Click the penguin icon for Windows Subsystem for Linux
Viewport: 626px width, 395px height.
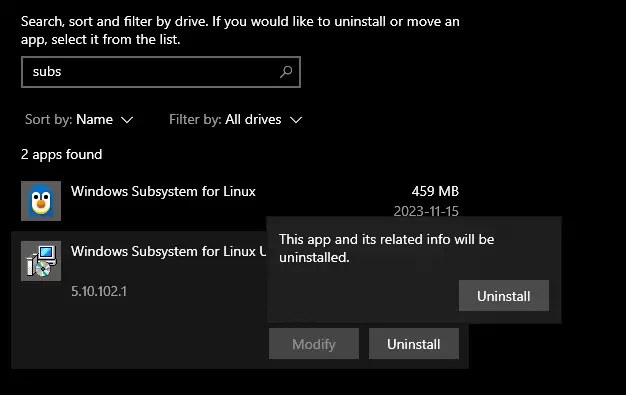(41, 201)
